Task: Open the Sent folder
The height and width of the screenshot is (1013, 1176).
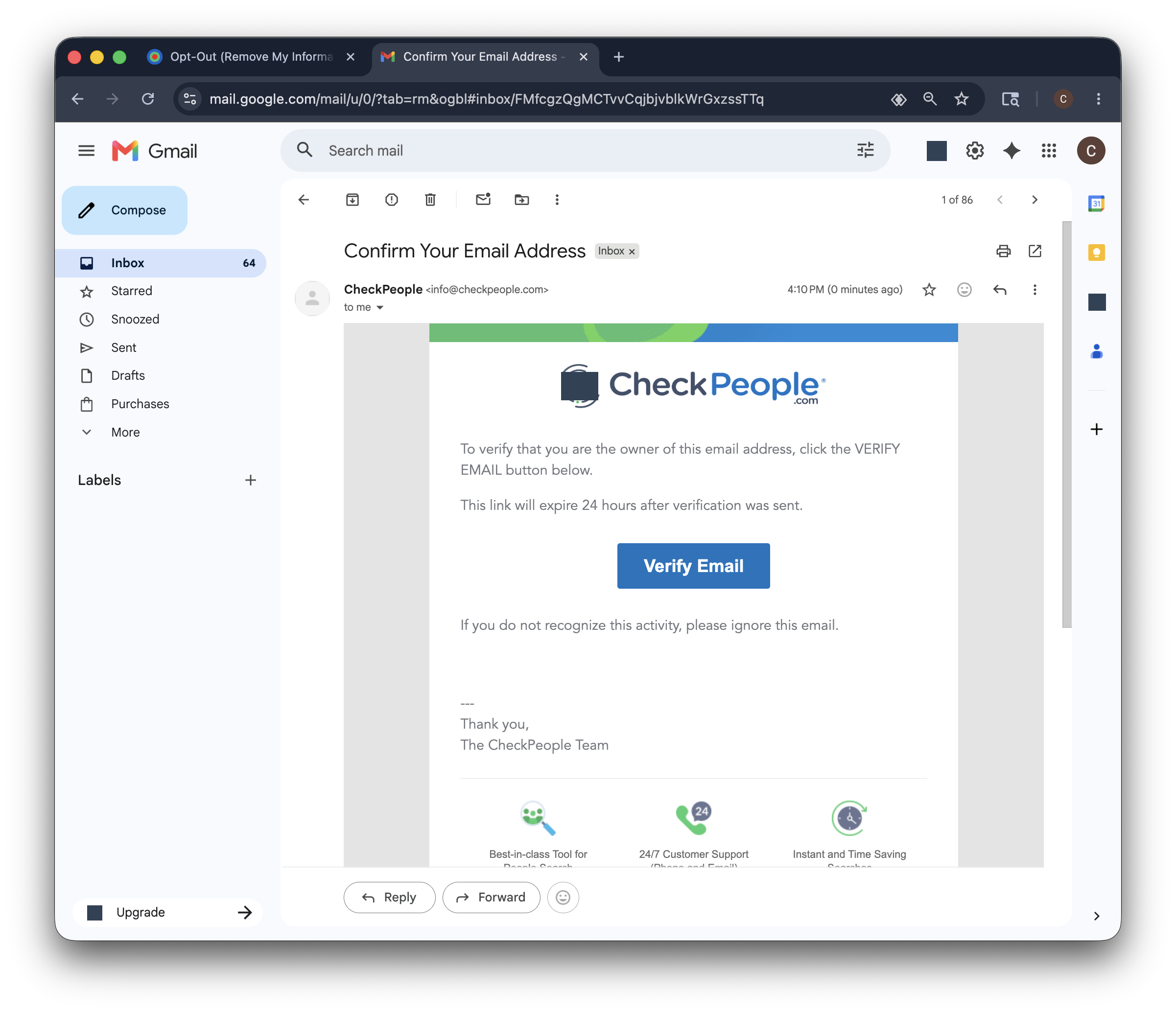Action: (161, 347)
